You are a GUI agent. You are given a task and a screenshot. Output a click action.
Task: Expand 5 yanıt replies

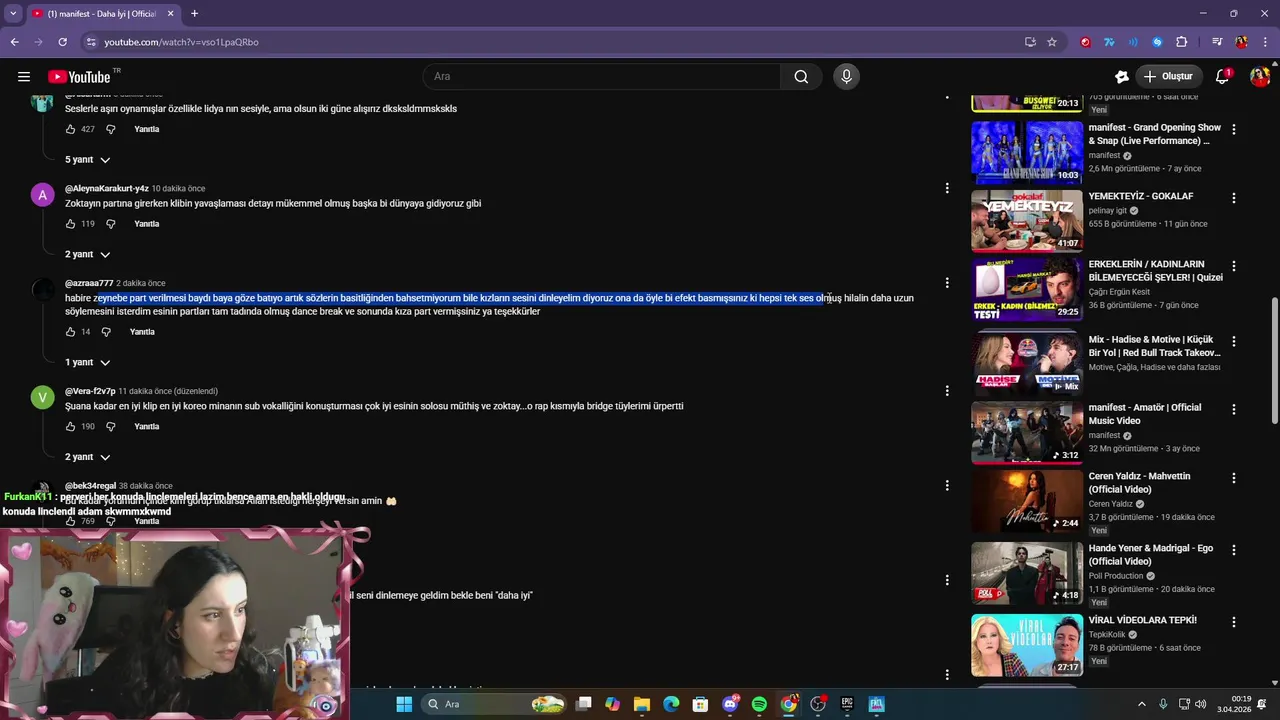point(88,160)
